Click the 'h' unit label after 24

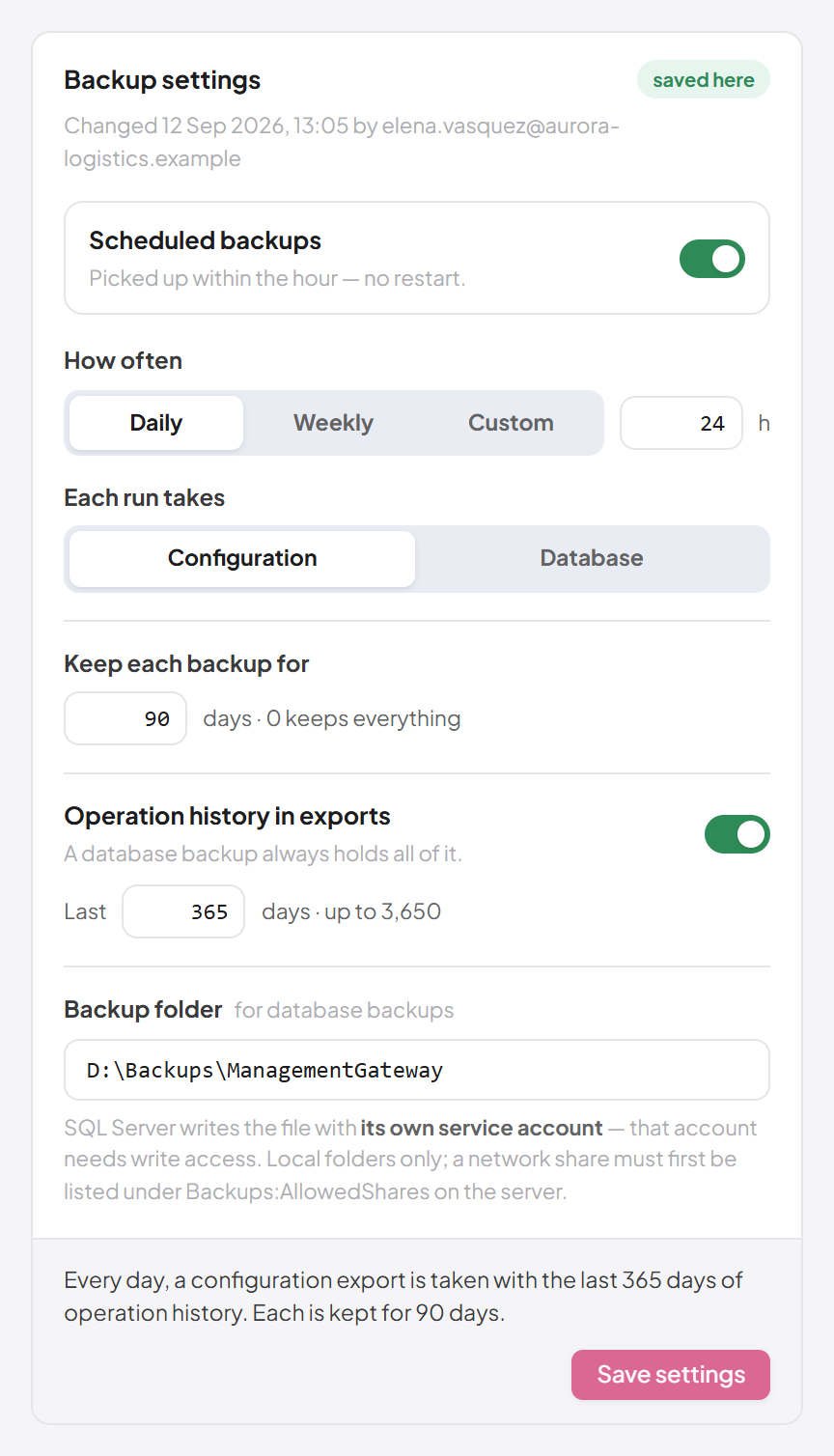coord(764,423)
